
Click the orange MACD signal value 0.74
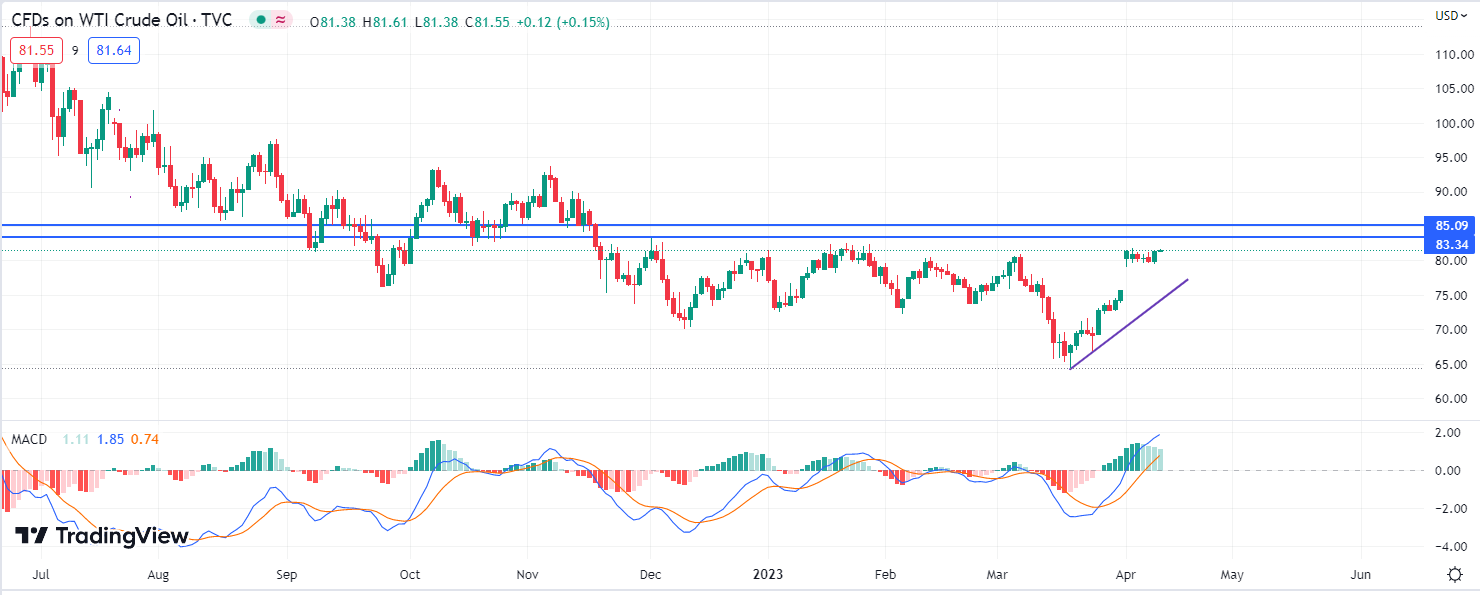(x=145, y=439)
